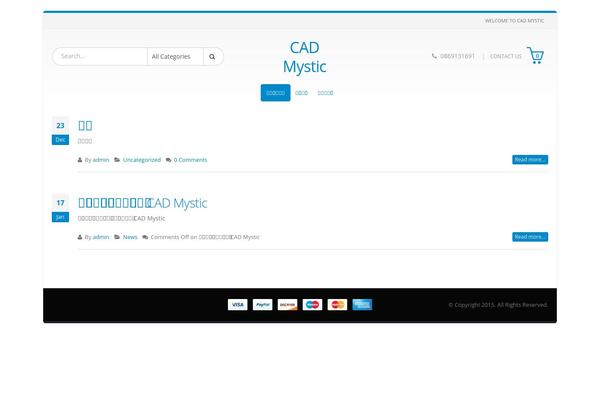600x400 pixels.
Task: Click author icon on the Dec 23 post
Action: [80, 160]
